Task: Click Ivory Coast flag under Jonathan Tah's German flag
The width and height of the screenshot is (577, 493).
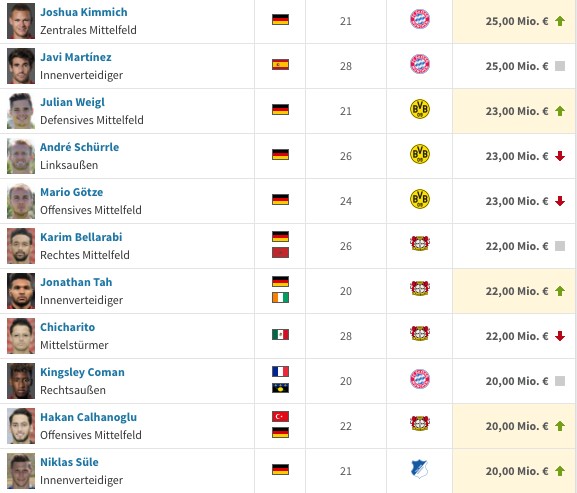Action: tap(280, 298)
